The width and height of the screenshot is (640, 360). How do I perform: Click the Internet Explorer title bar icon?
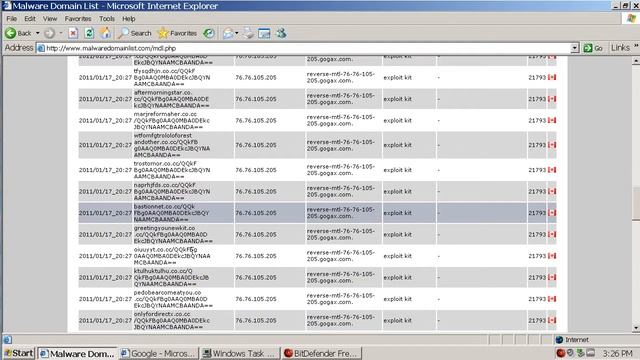click(7, 6)
